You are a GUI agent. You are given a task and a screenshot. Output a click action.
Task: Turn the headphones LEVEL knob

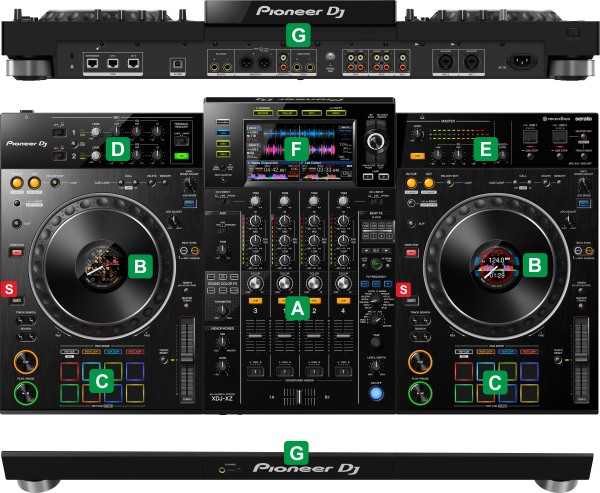point(222,366)
